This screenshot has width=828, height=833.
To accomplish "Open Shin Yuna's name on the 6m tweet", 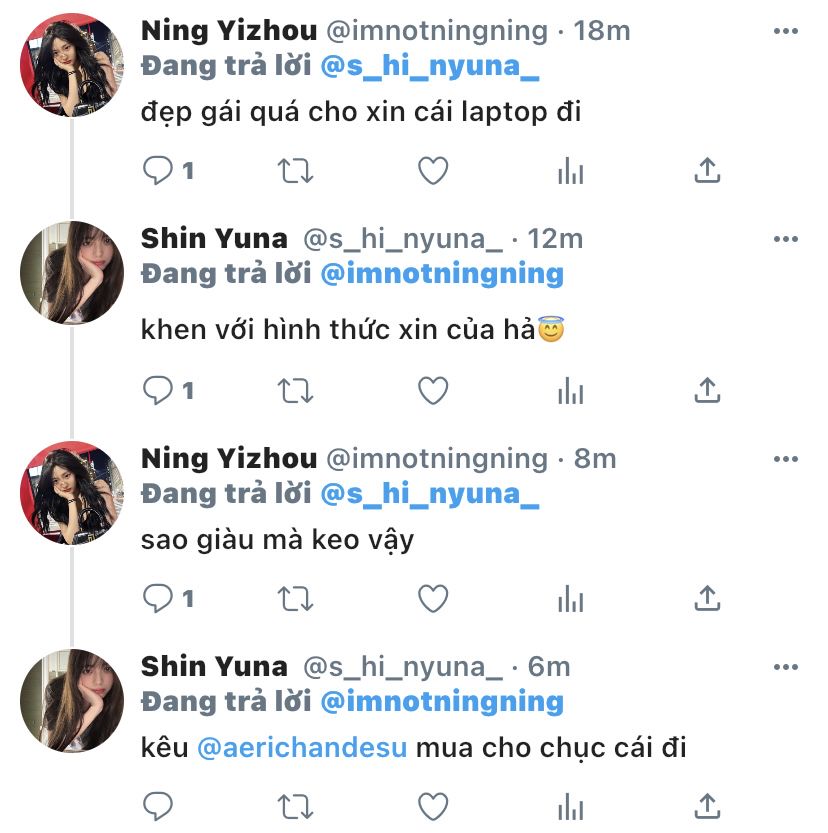I will [214, 666].
